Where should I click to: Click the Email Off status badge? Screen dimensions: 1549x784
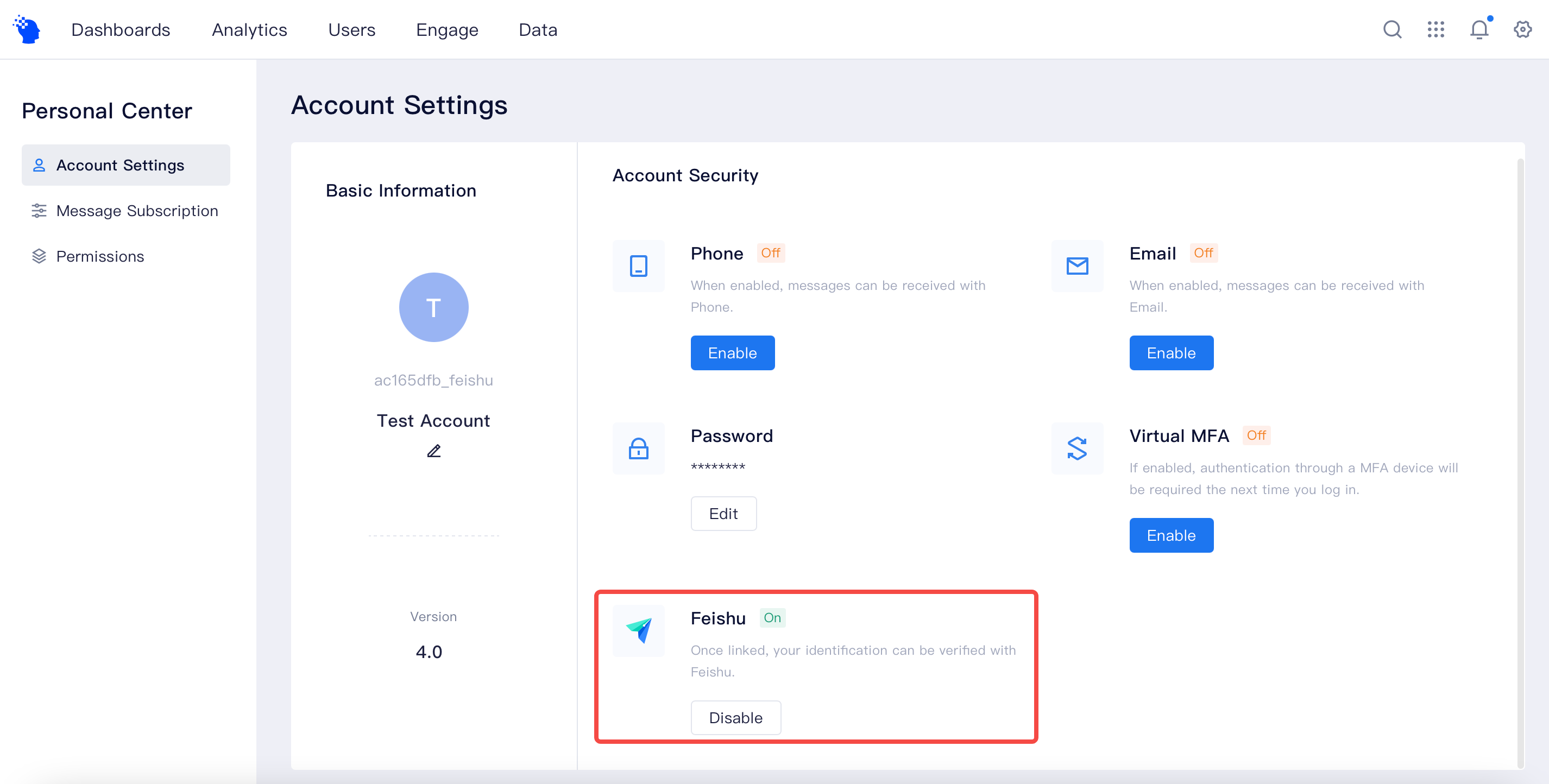tap(1203, 253)
